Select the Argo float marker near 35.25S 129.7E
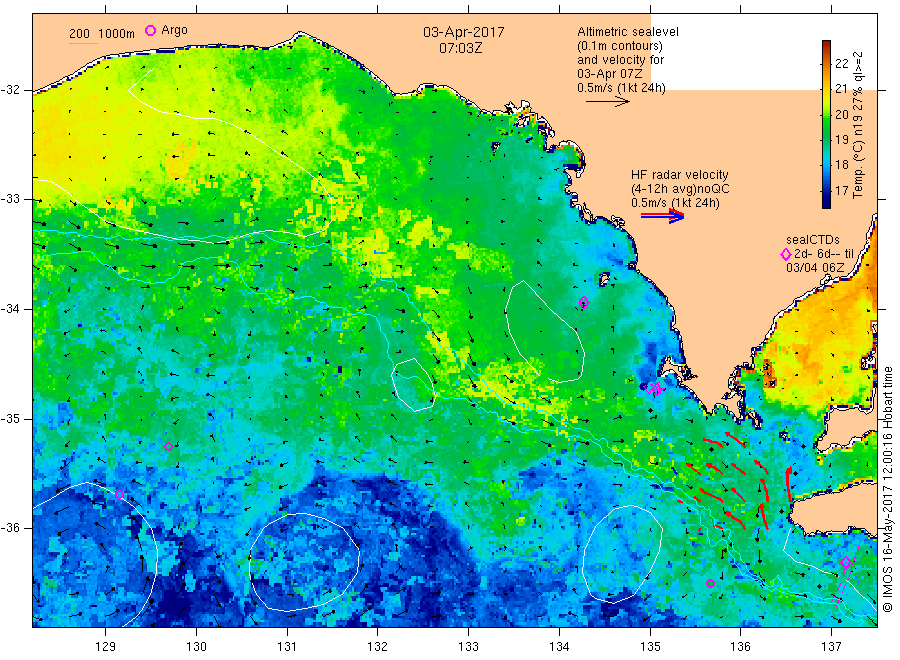Screen dimensions: 900x660 [x=168, y=447]
